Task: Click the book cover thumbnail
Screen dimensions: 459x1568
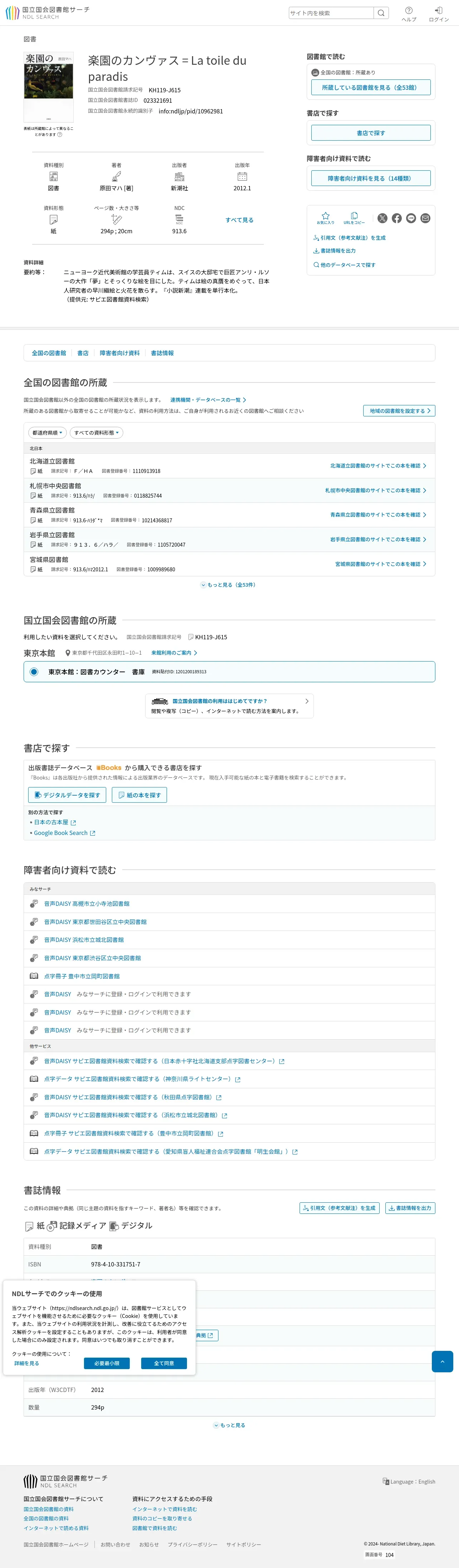Action: (49, 87)
